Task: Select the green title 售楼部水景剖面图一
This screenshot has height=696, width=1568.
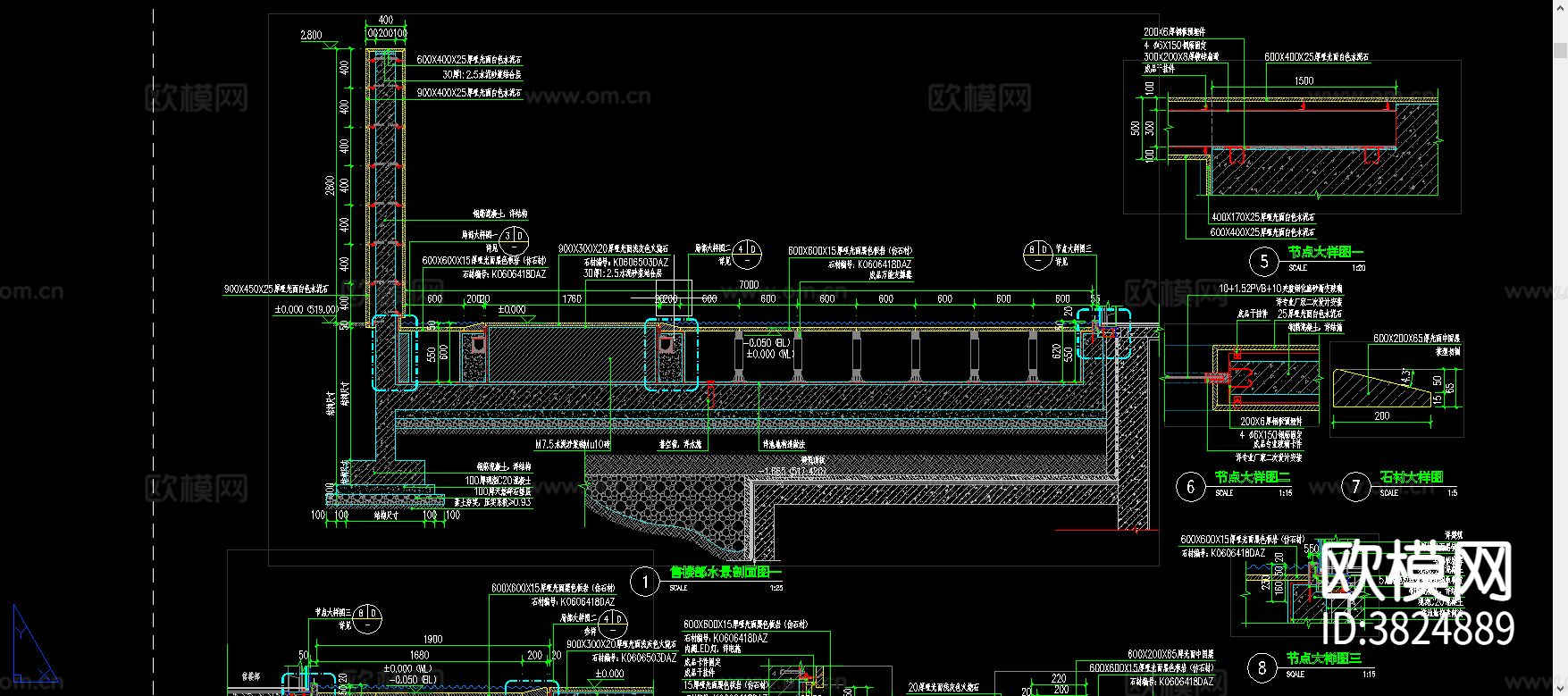Action: (x=725, y=572)
